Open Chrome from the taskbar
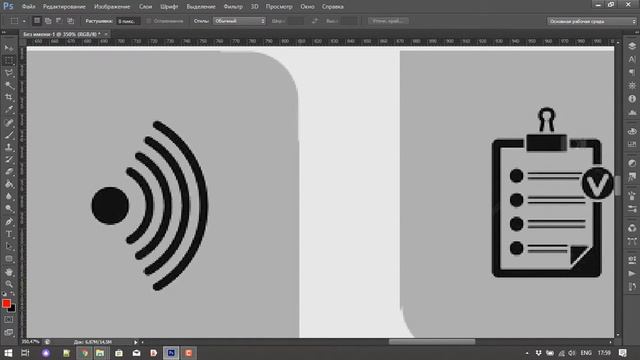Viewport: 640px width, 360px height. pyautogui.click(x=84, y=353)
